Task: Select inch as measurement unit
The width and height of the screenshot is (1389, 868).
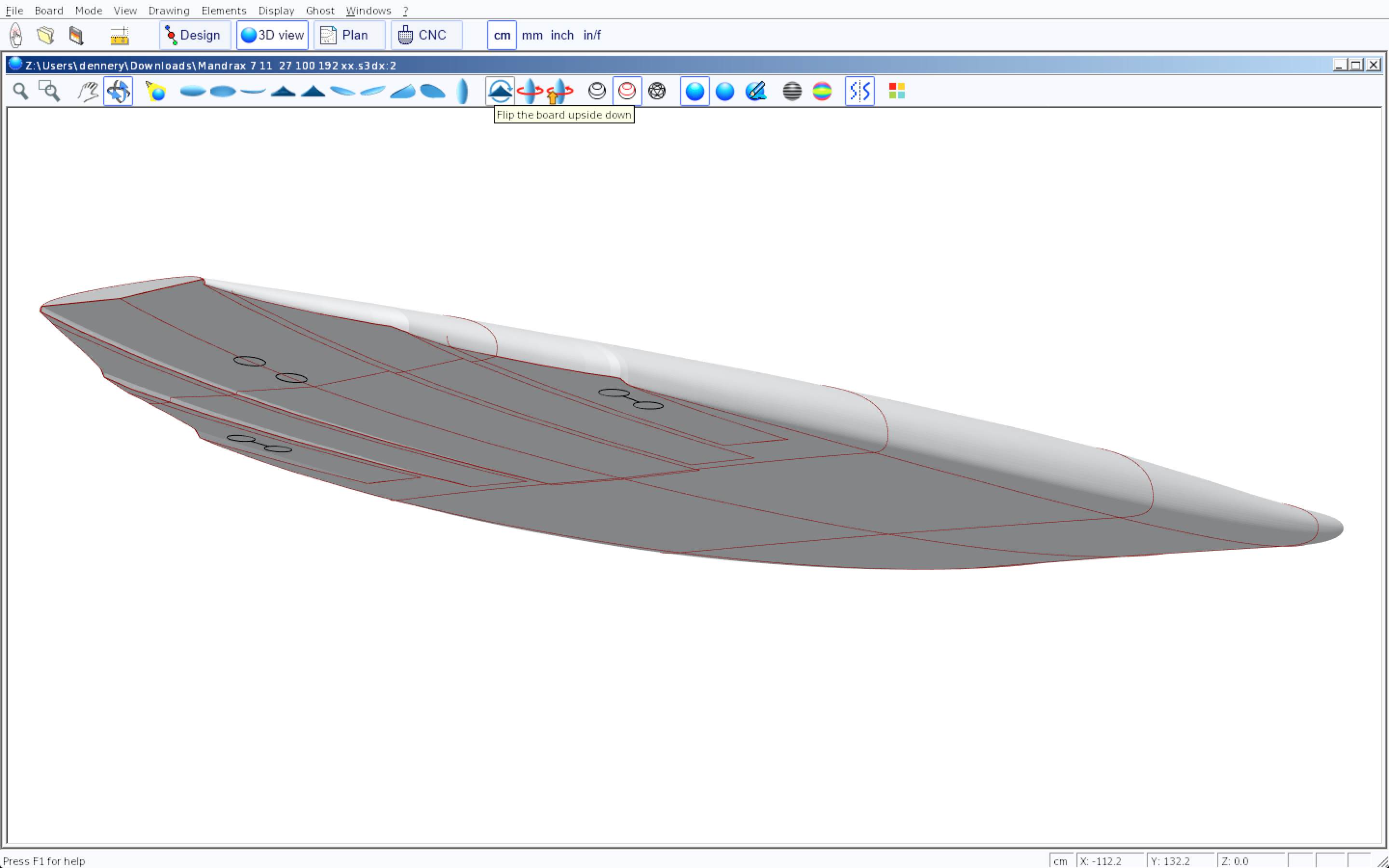Action: coord(561,35)
